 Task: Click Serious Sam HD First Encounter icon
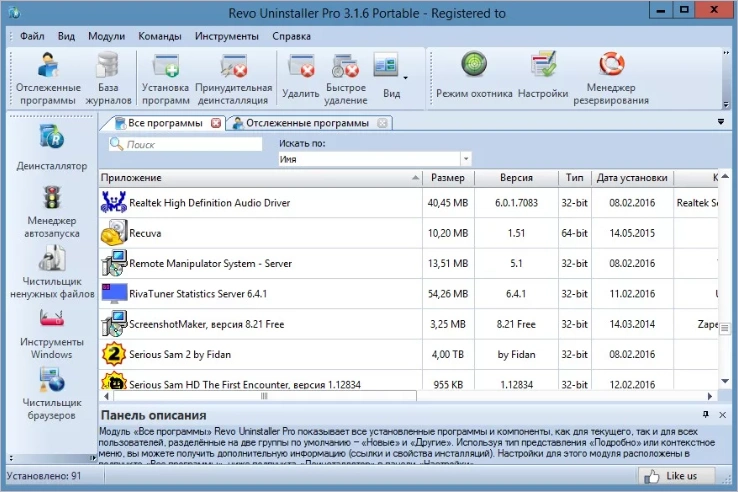114,380
